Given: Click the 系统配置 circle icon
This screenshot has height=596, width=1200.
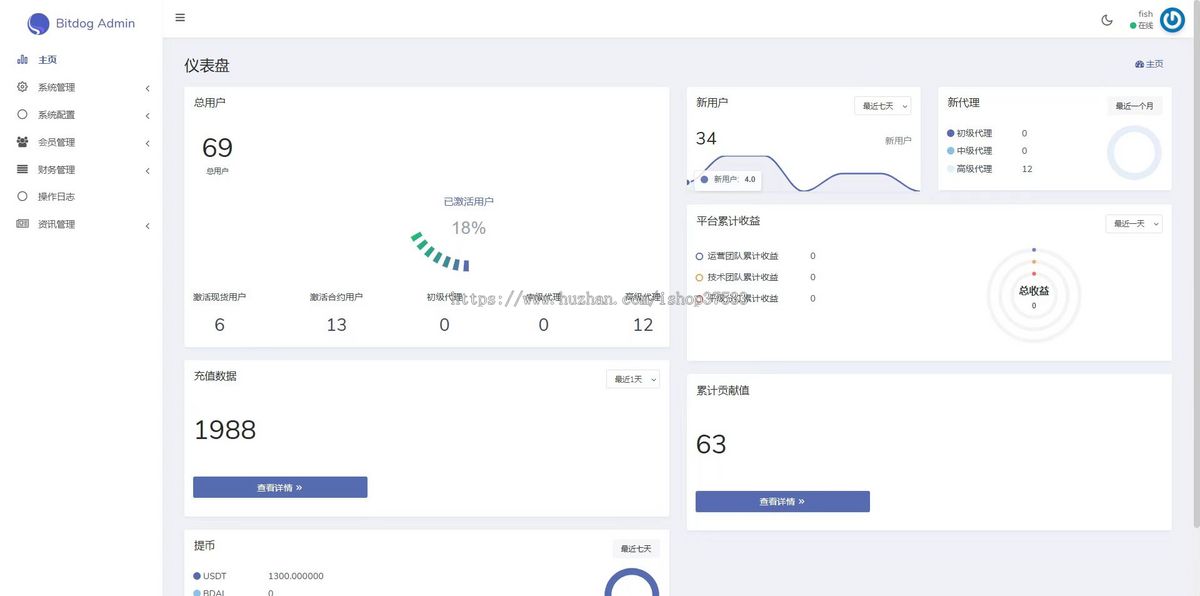Looking at the screenshot, I should point(22,114).
